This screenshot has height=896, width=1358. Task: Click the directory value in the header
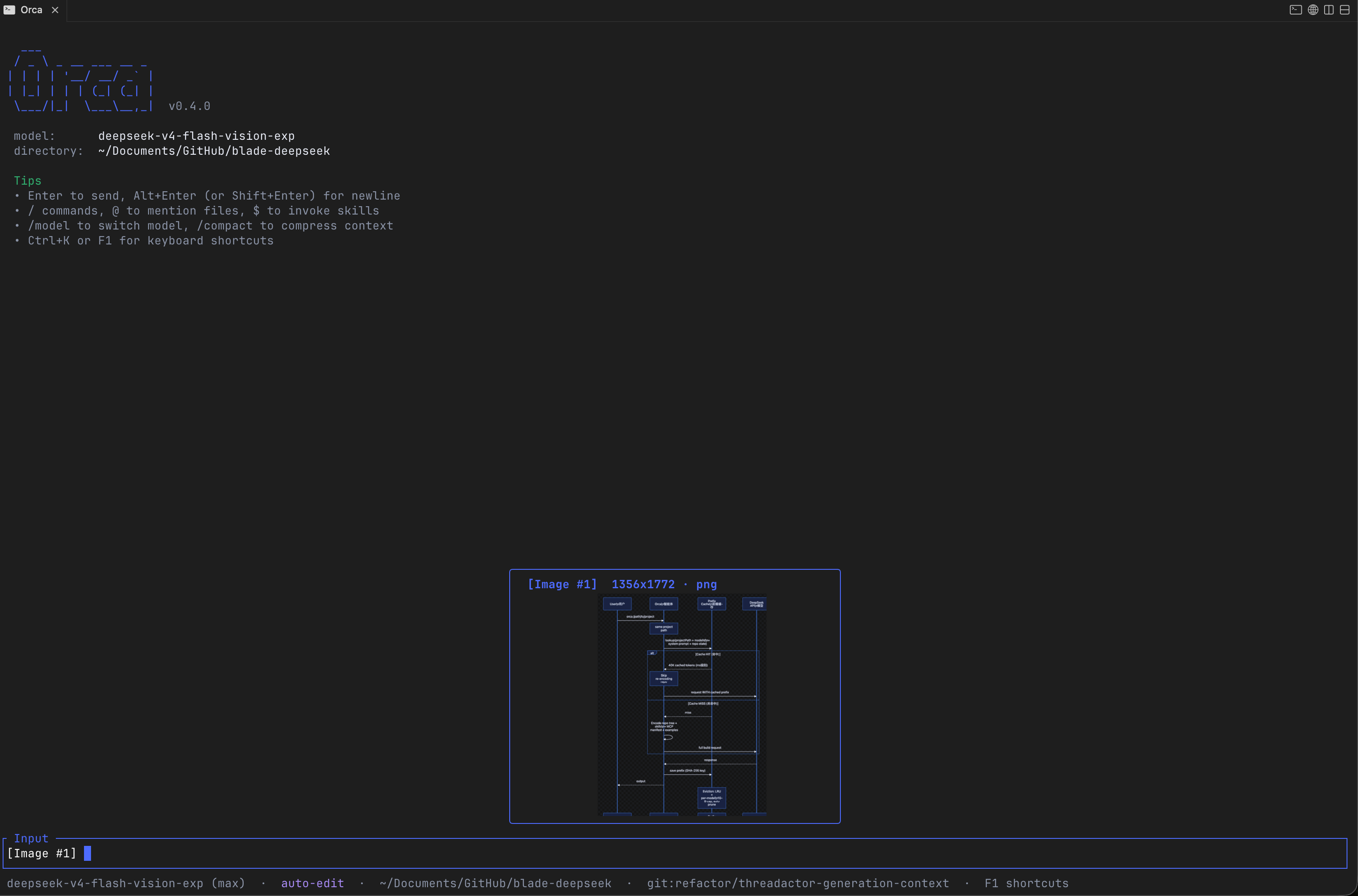click(214, 151)
